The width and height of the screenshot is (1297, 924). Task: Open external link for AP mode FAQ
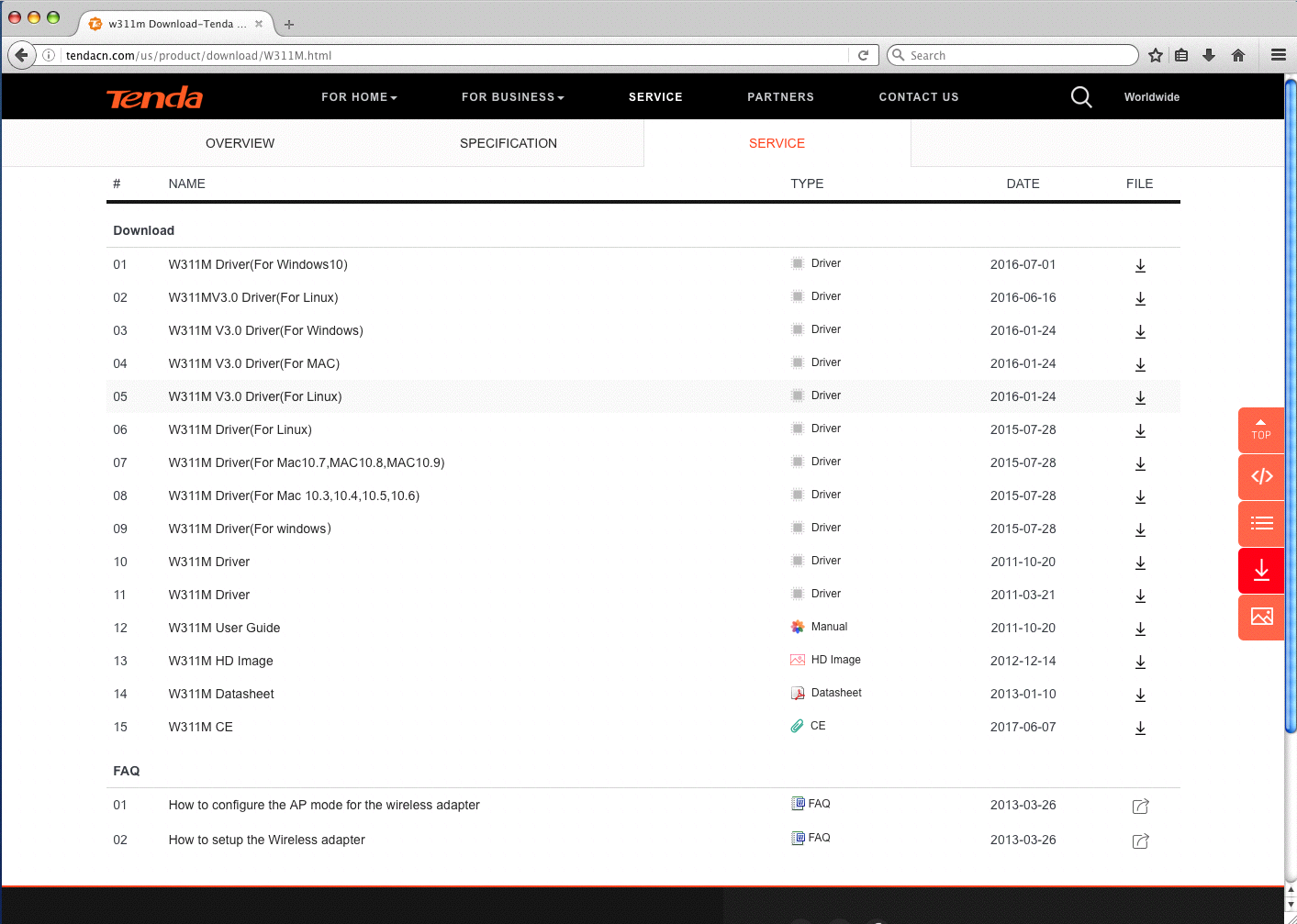(x=1140, y=806)
